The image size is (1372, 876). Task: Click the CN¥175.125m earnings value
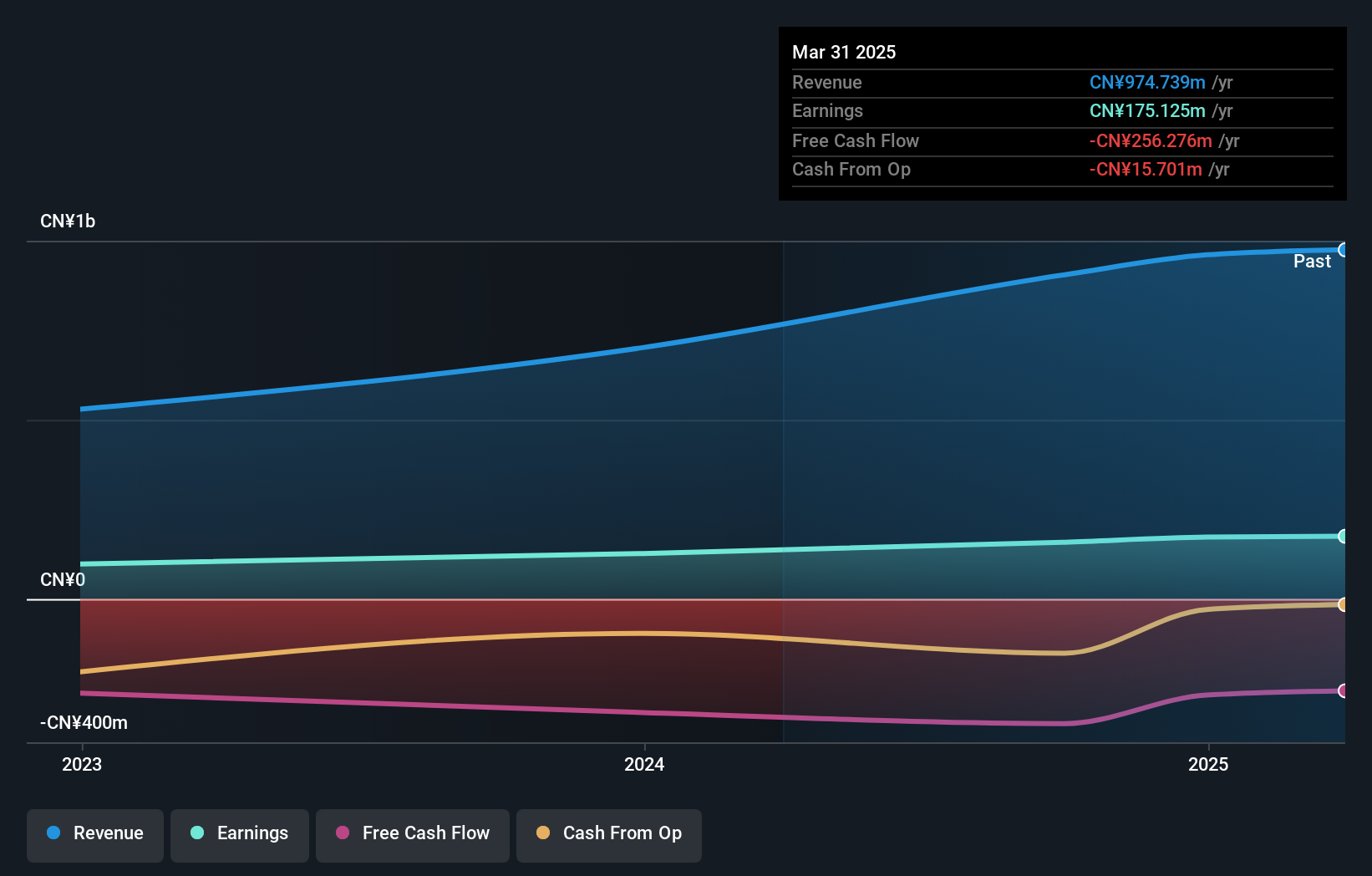[1147, 111]
